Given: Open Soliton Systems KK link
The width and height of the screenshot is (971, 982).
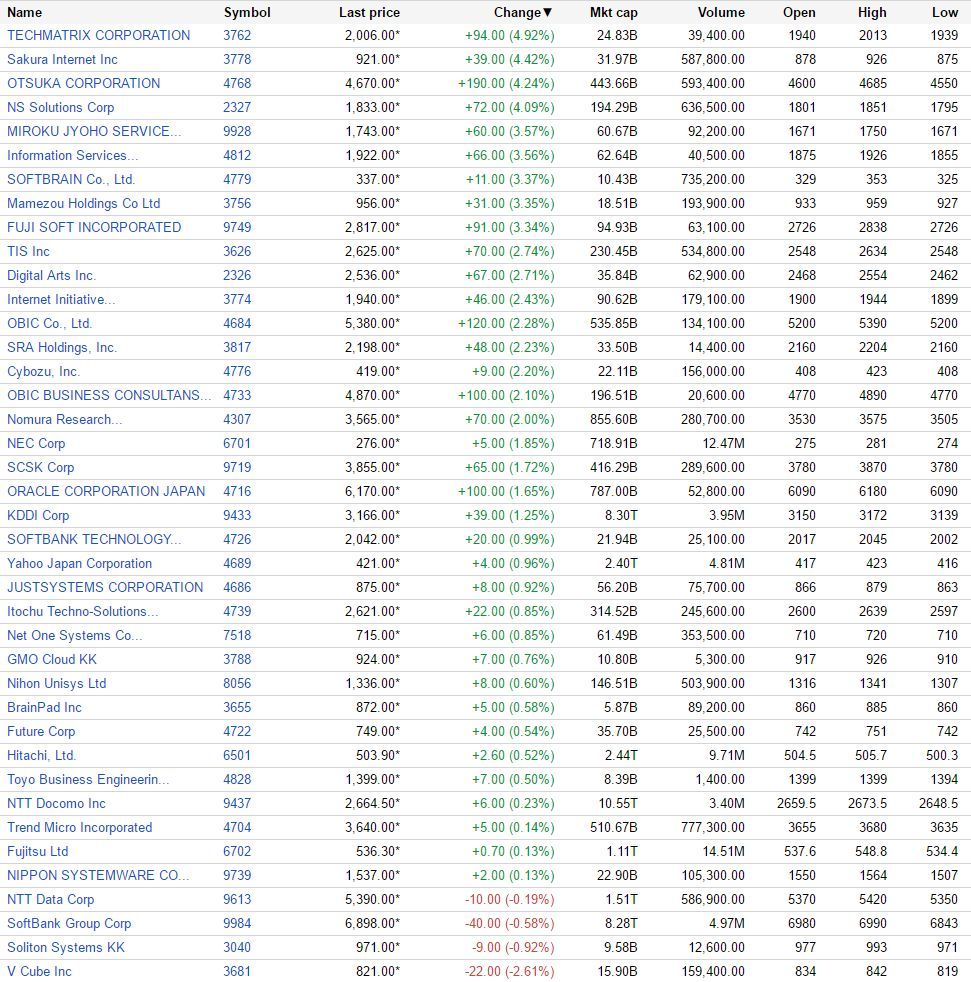Looking at the screenshot, I should [x=66, y=948].
